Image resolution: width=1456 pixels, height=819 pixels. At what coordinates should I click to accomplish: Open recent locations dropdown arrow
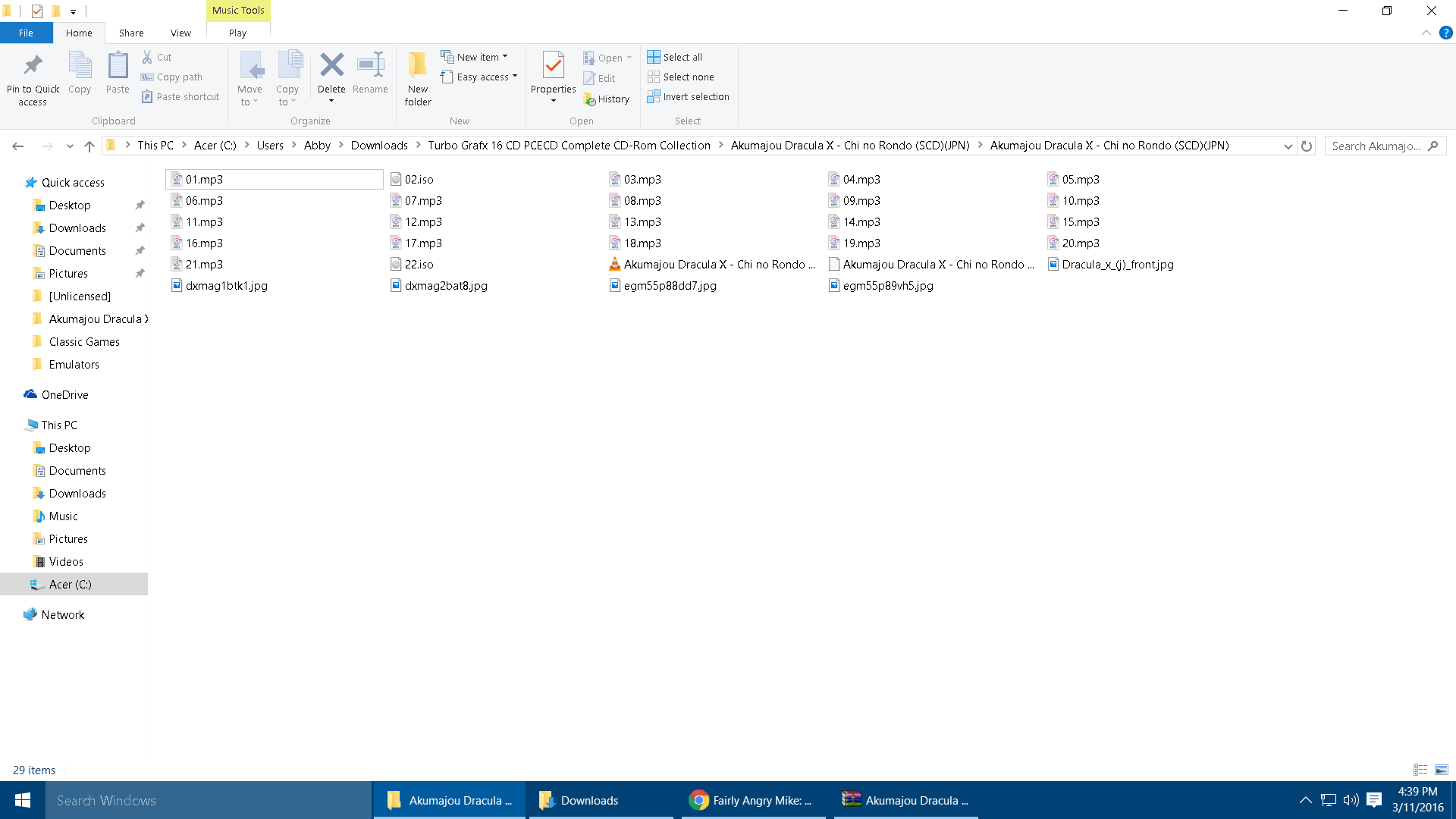click(70, 146)
